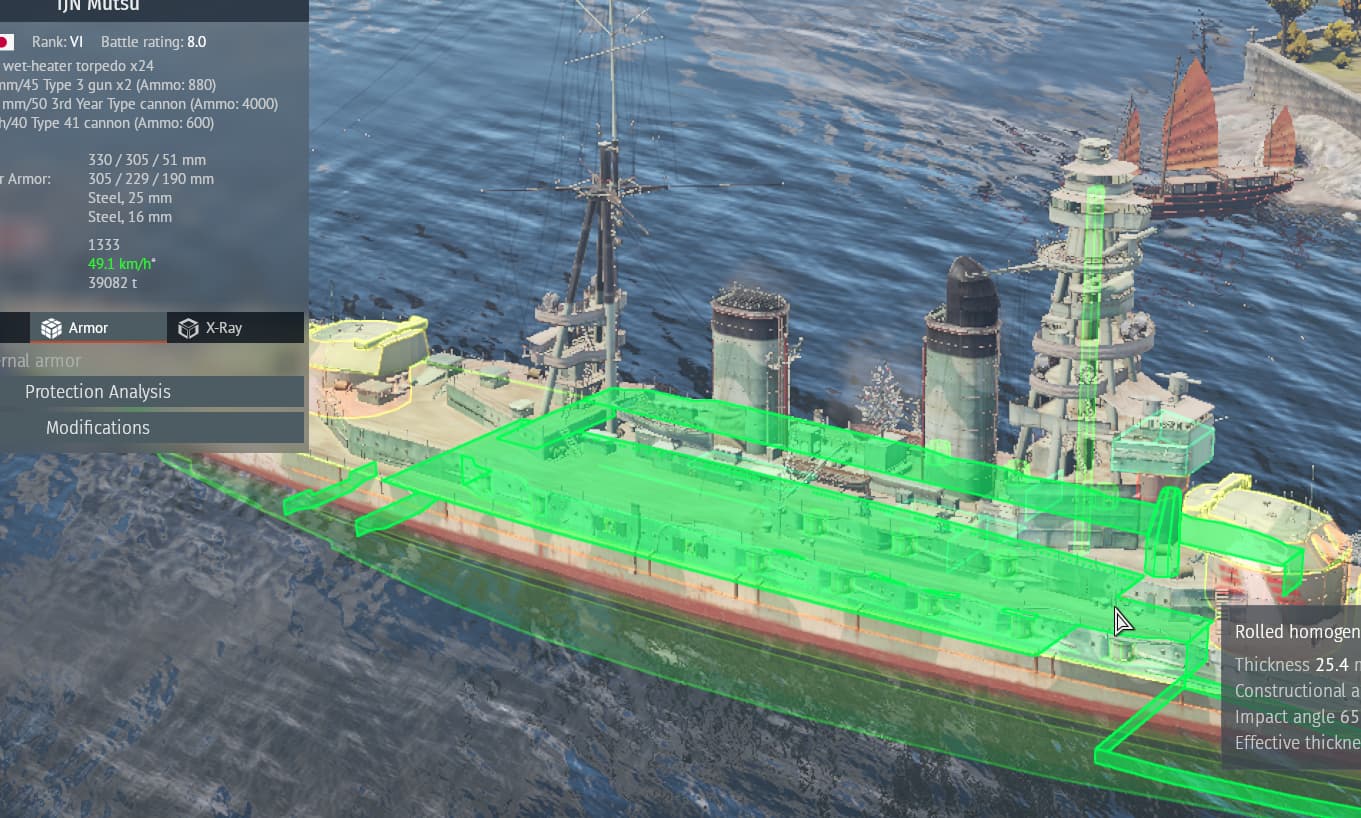The width and height of the screenshot is (1361, 818).
Task: Click the wet-heater torpedo x24 line
Action: click(x=78, y=66)
